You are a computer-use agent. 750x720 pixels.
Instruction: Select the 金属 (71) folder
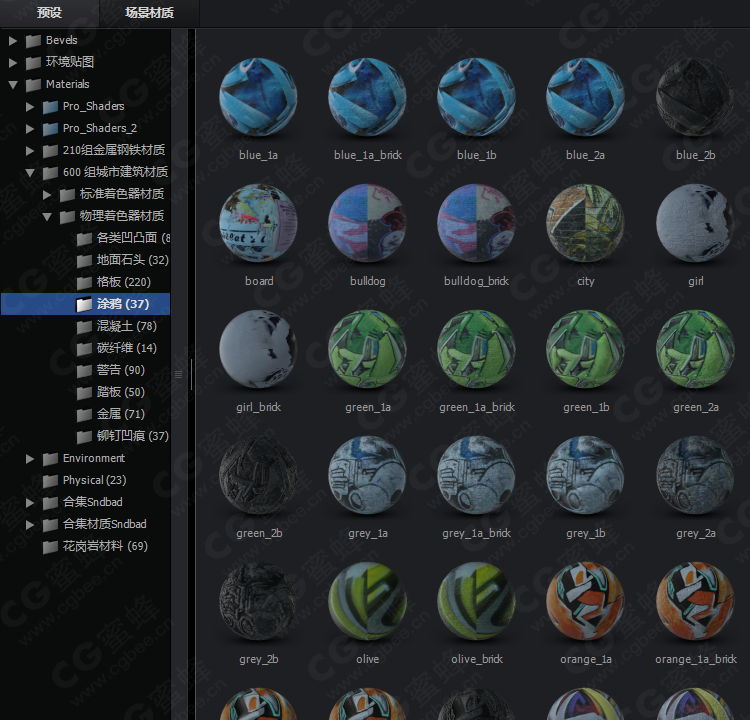111,414
